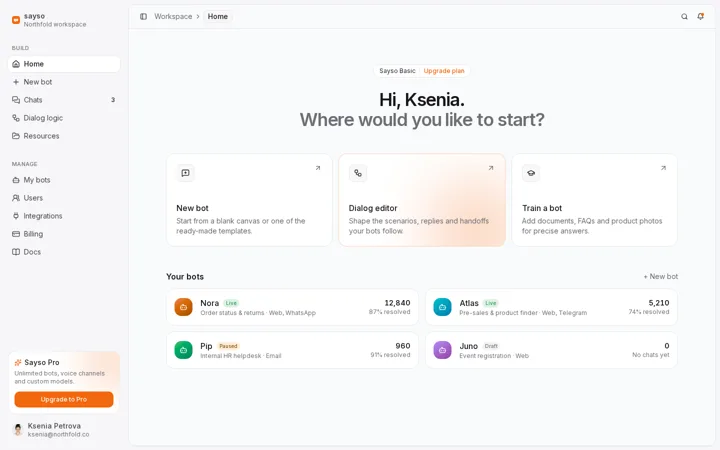The image size is (720, 450).
Task: Click the Upgrade to Pro button
Action: 64,399
